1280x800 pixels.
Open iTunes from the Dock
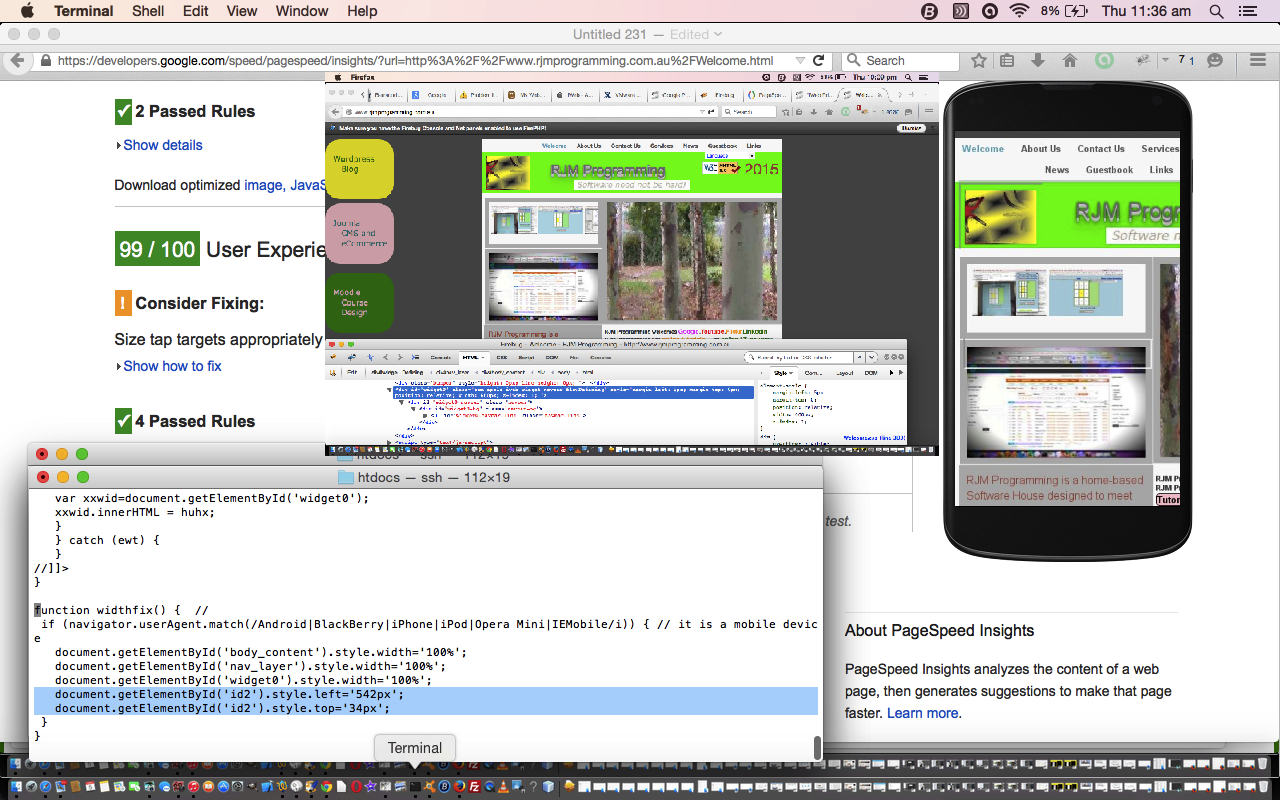click(193, 787)
